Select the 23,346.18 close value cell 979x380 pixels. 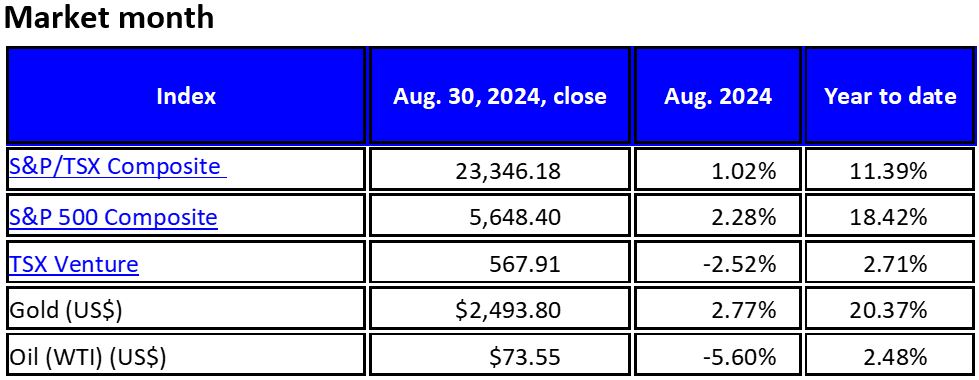tap(499, 169)
